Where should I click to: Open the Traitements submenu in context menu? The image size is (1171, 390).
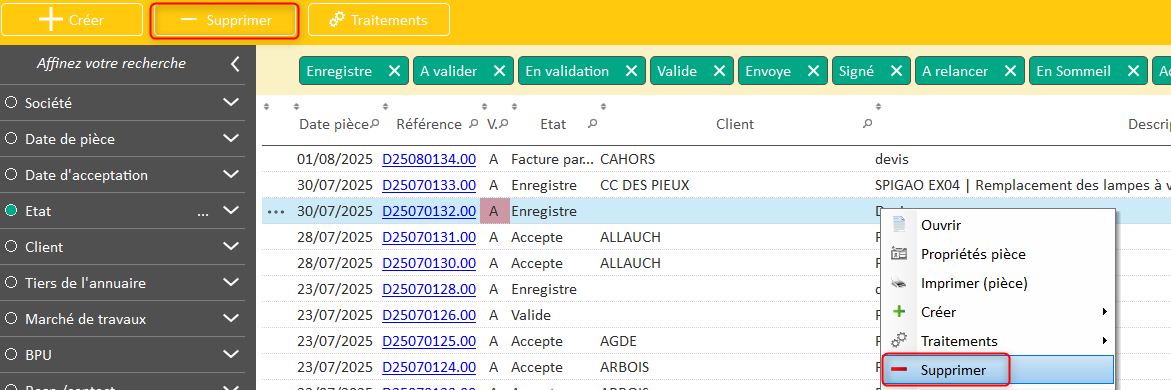click(998, 341)
